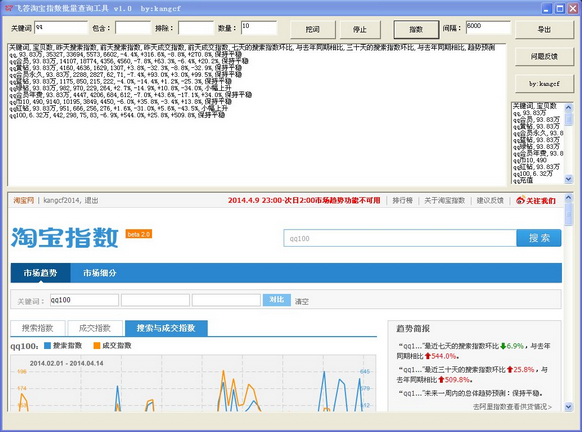Open the 淘宝网 link

coord(23,200)
